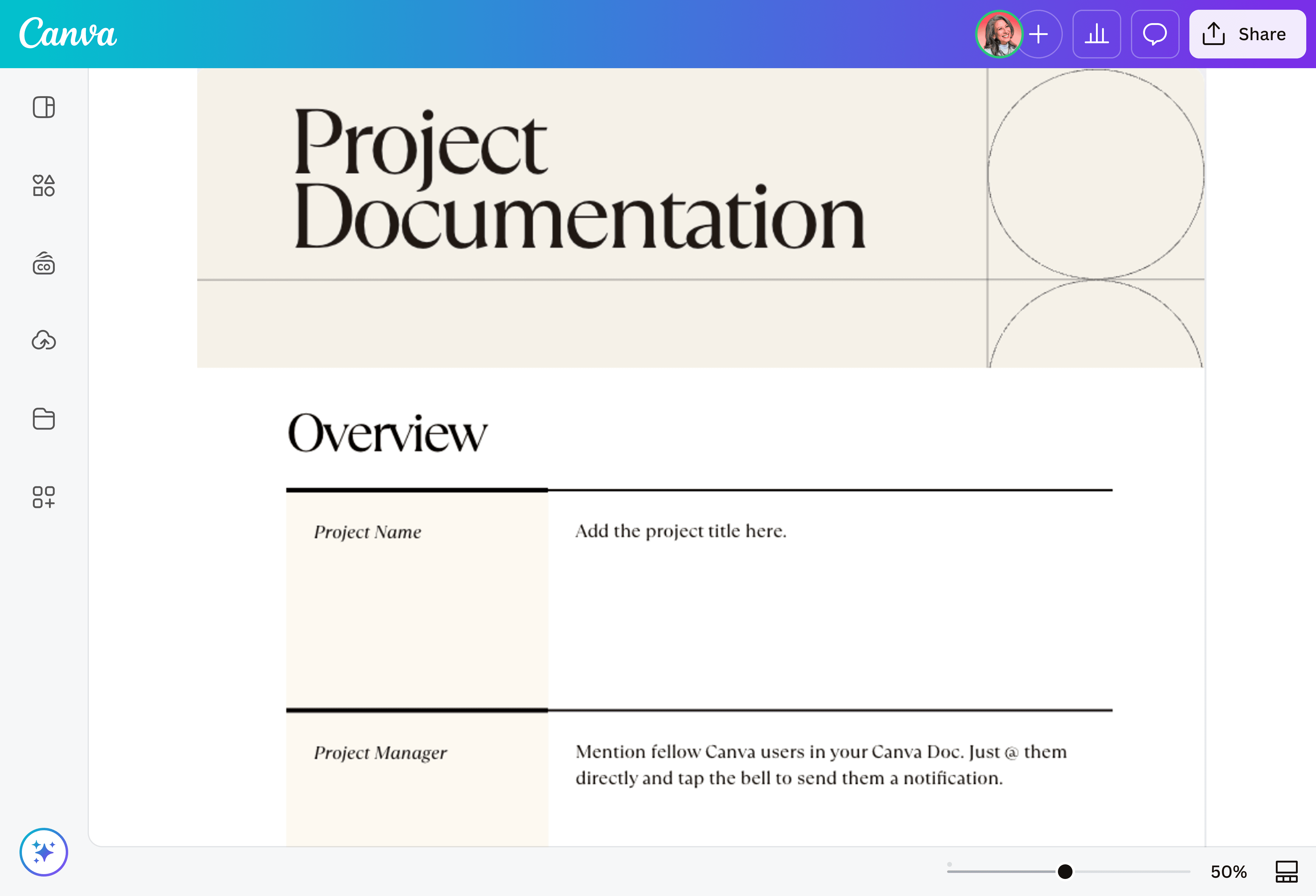
Task: Open the Design templates panel
Action: pyautogui.click(x=44, y=107)
